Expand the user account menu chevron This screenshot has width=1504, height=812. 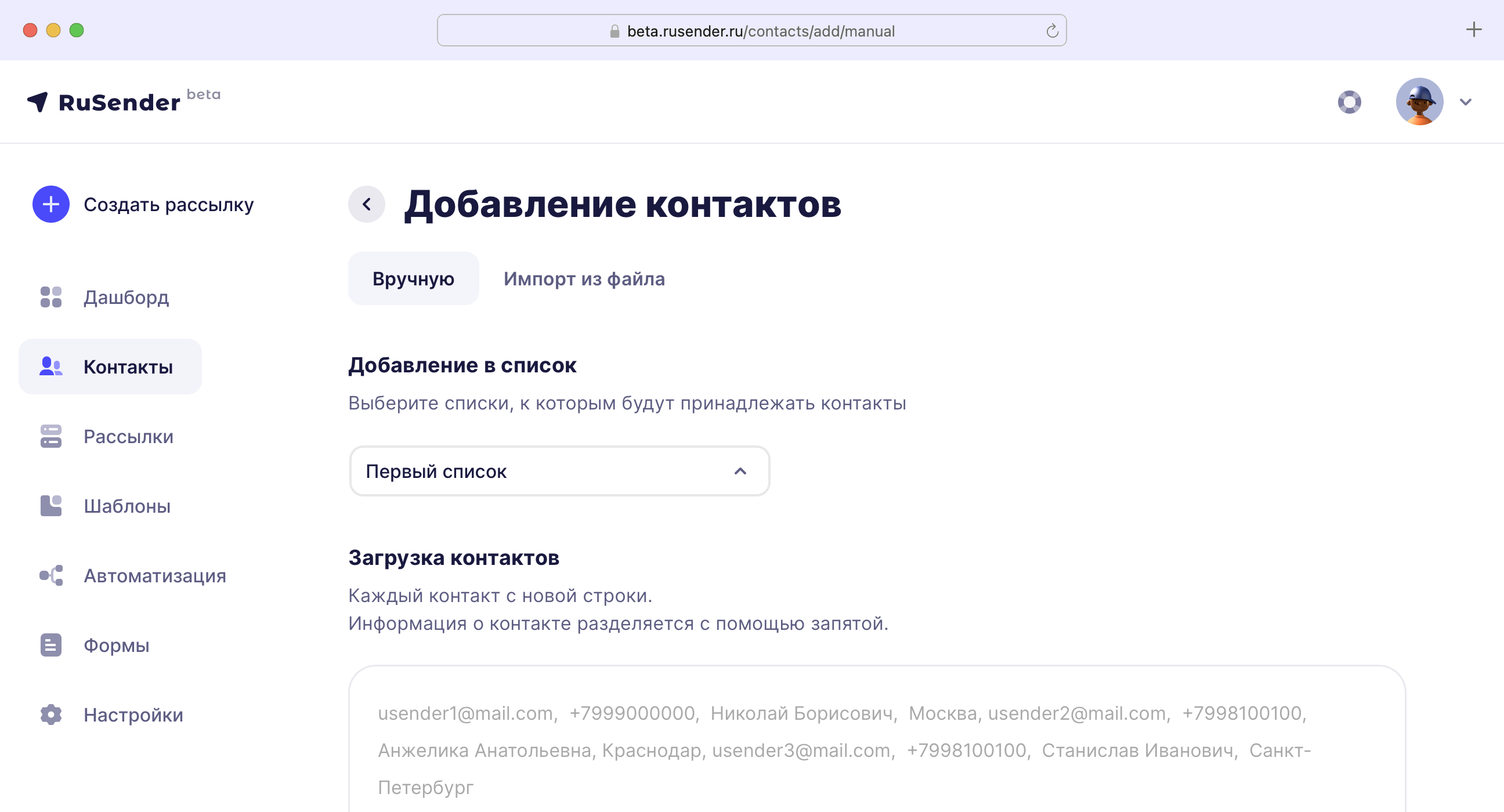tap(1466, 102)
